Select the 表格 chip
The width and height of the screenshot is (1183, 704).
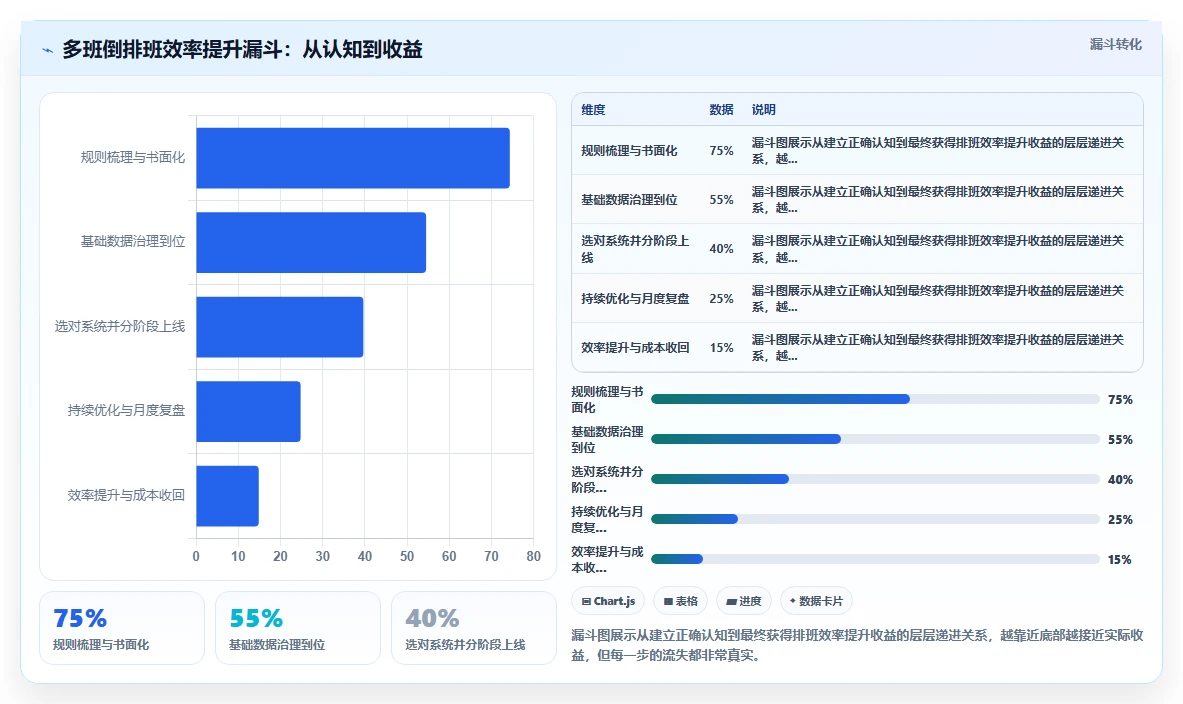point(681,601)
